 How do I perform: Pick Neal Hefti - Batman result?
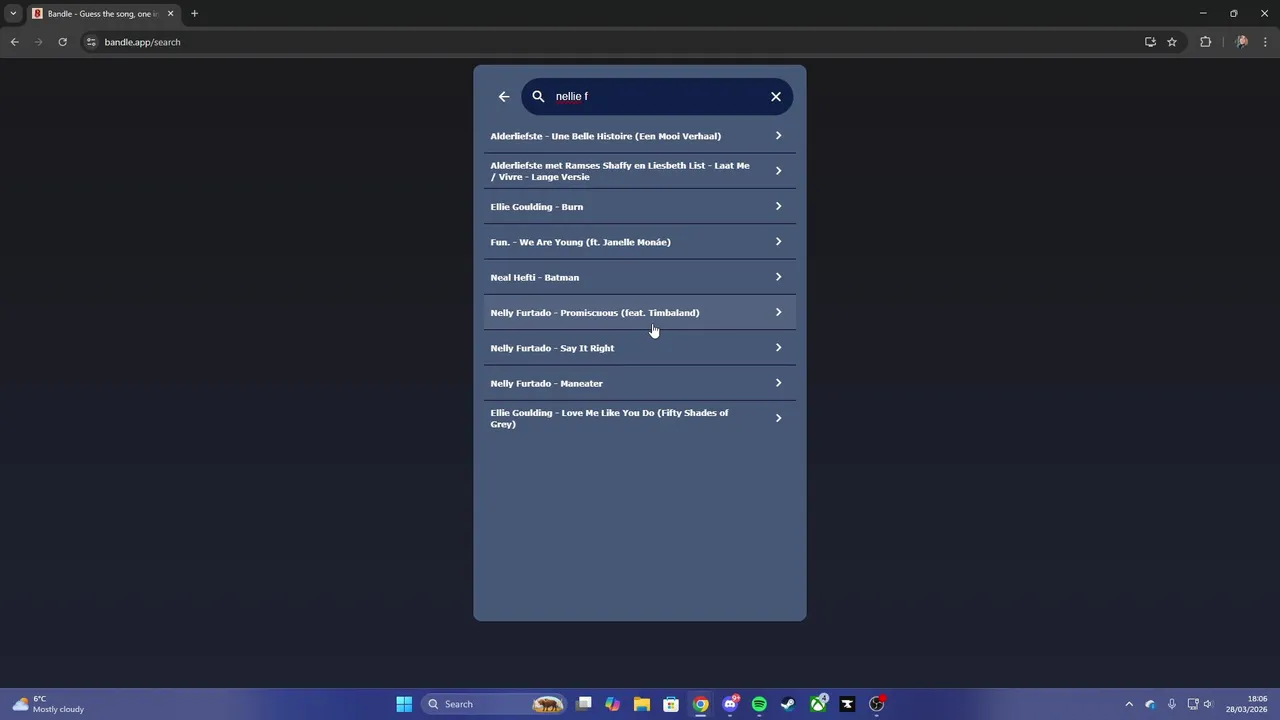point(640,277)
